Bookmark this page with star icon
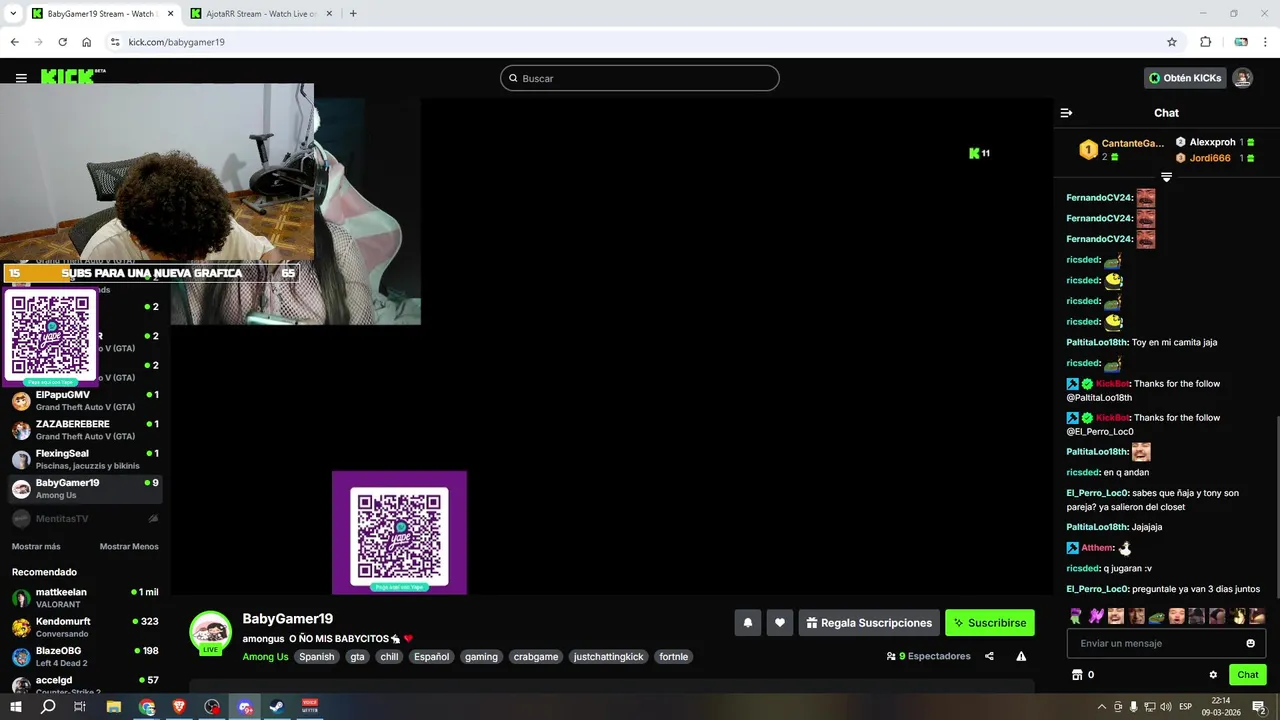The image size is (1280, 720). (x=1172, y=42)
